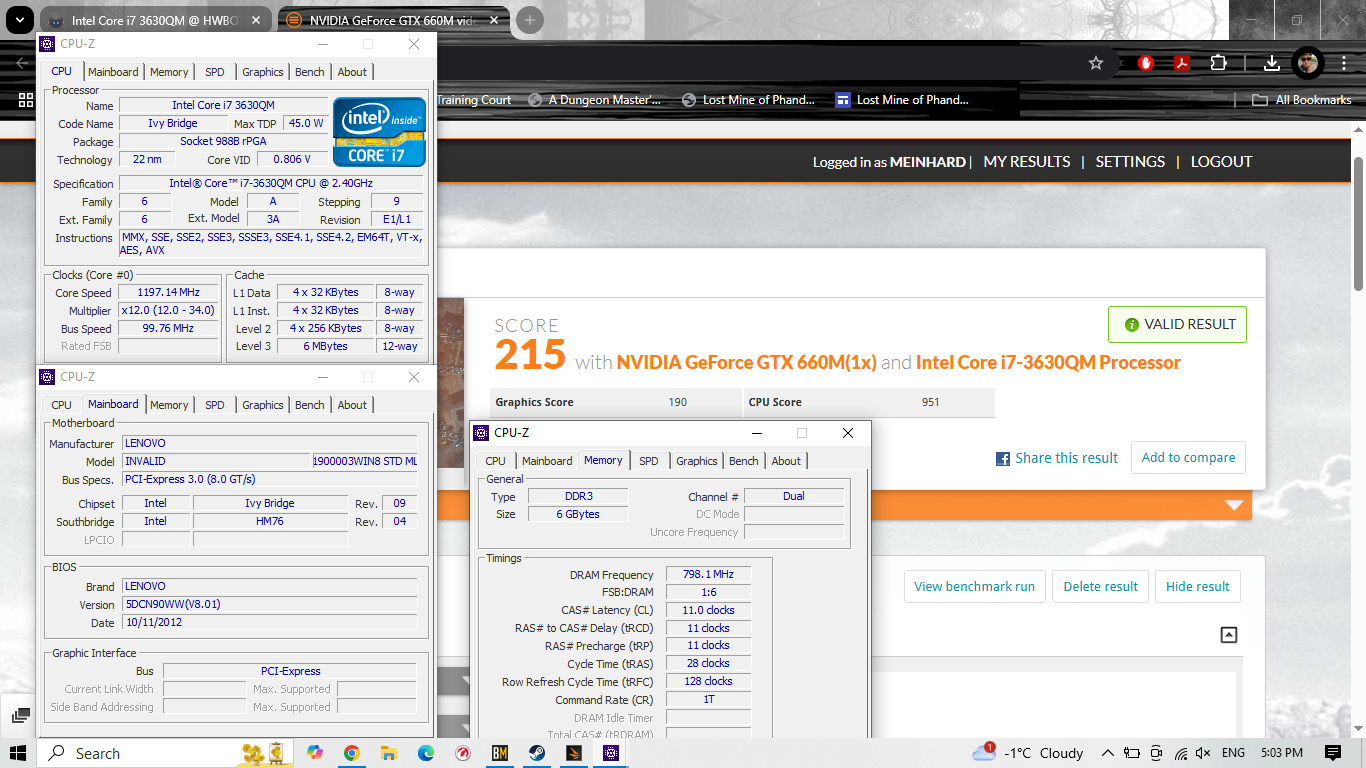The image size is (1366, 768).
Task: Open the MEINHARD username link
Action: (928, 162)
